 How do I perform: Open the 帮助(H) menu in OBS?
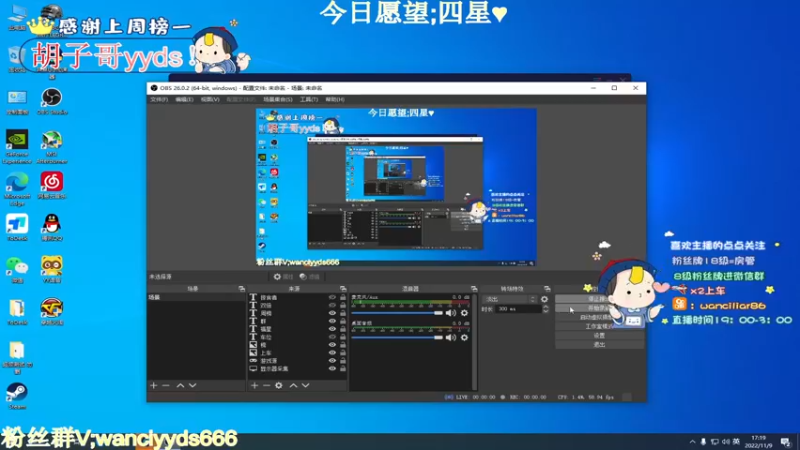point(335,99)
